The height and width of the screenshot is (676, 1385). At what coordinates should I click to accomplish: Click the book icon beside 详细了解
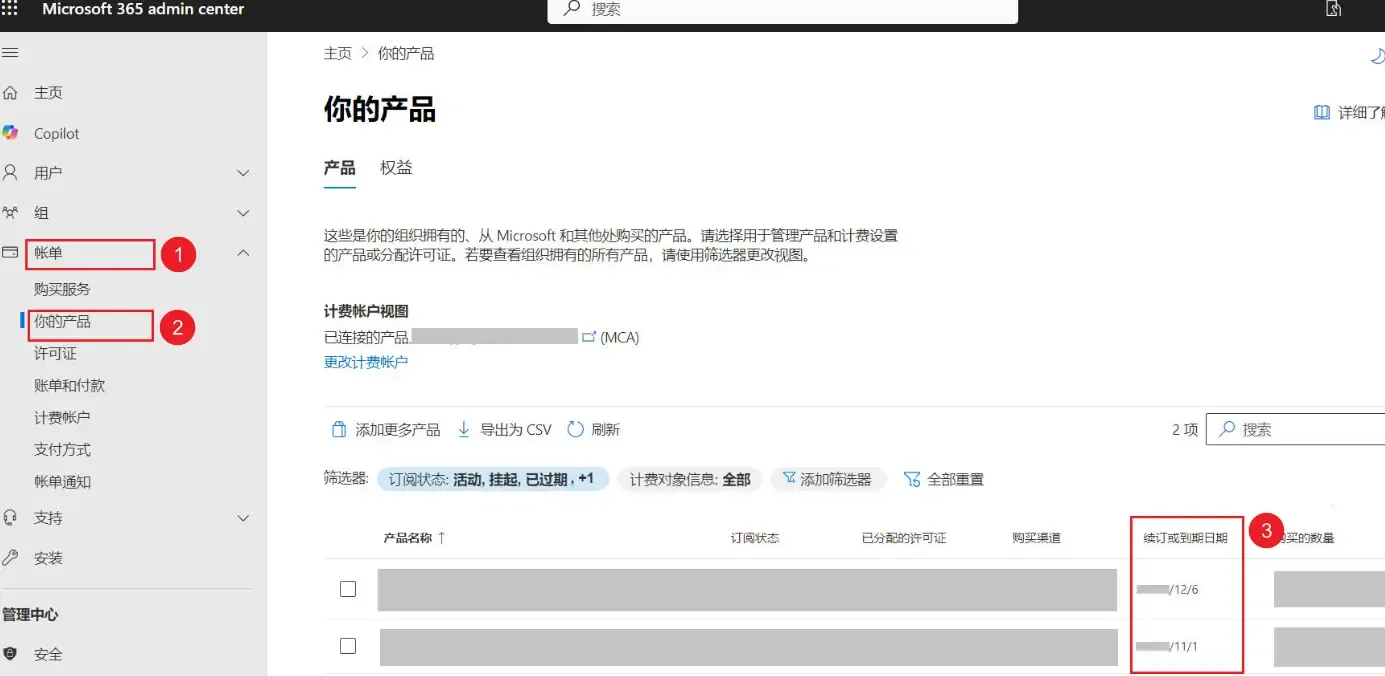[x=1322, y=113]
